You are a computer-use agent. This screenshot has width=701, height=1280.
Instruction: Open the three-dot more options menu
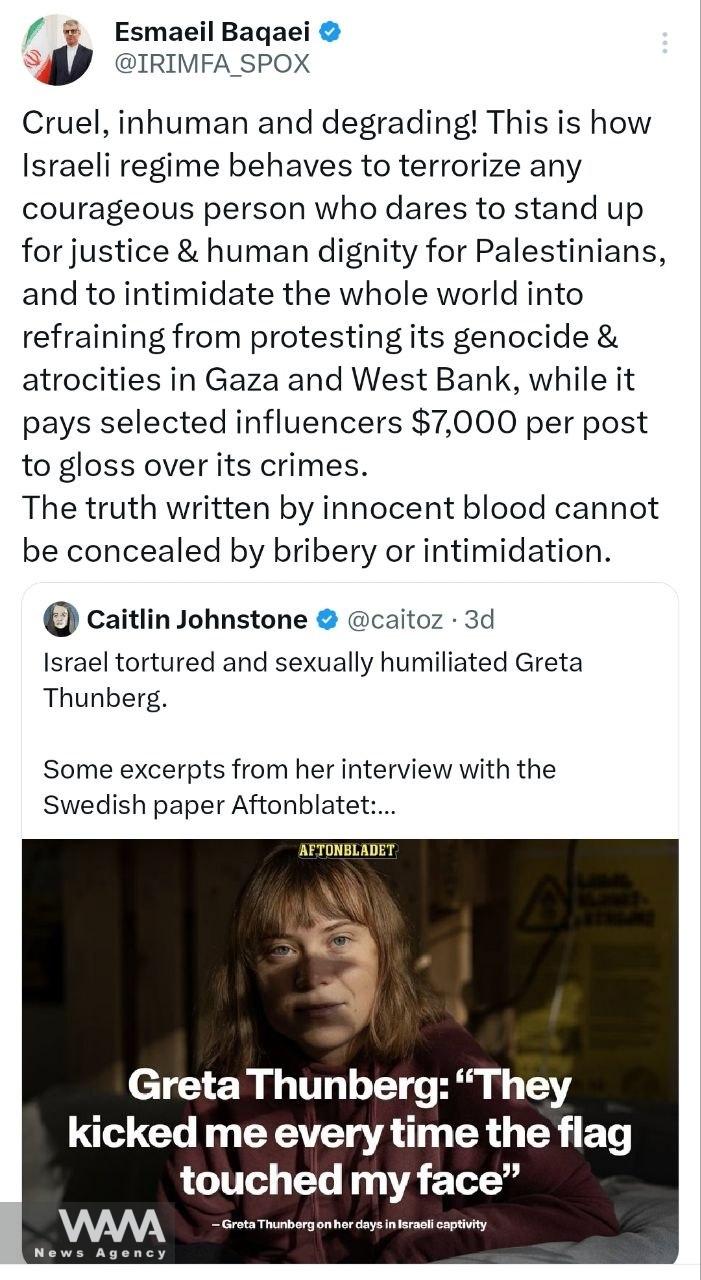[665, 43]
